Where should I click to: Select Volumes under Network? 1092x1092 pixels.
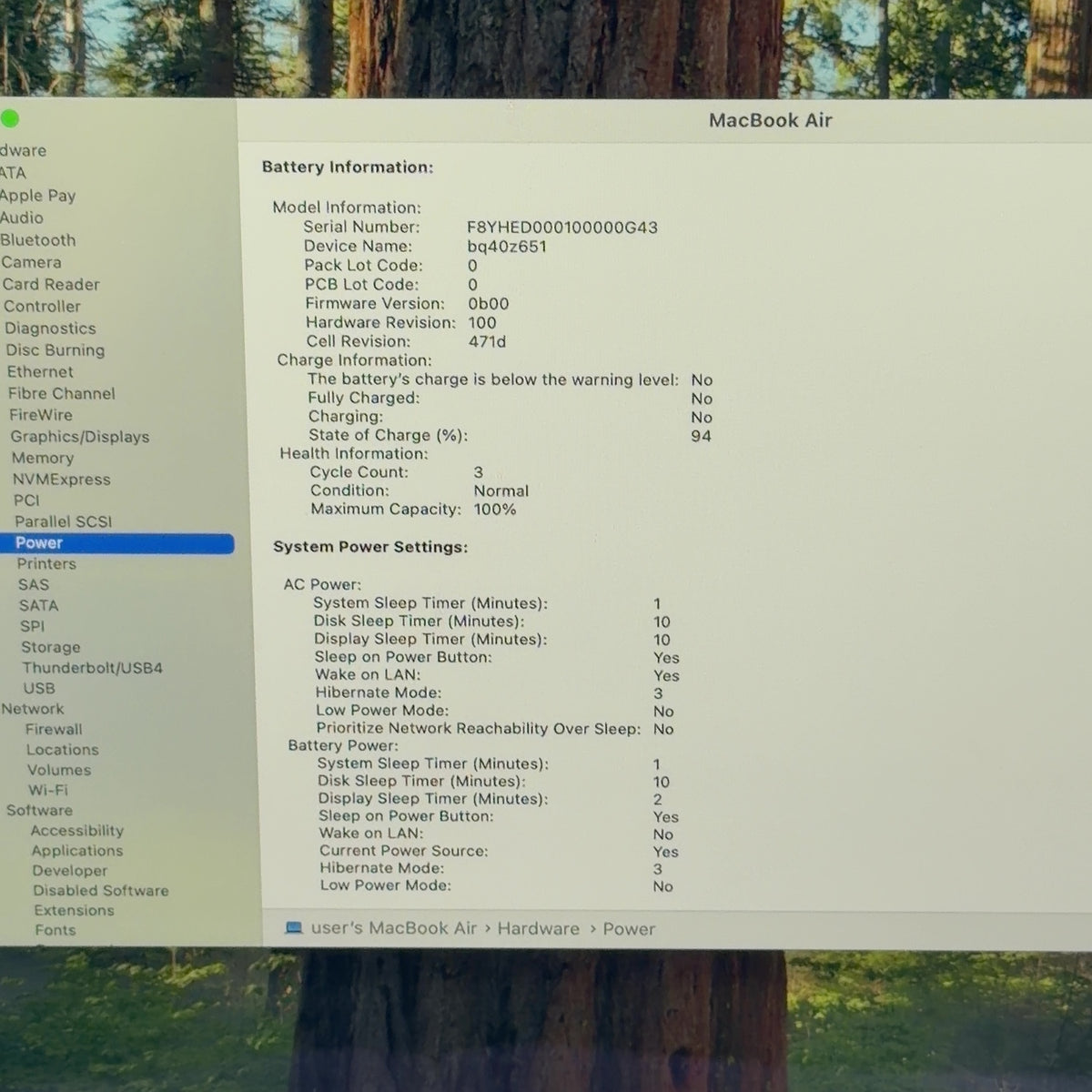coord(59,770)
